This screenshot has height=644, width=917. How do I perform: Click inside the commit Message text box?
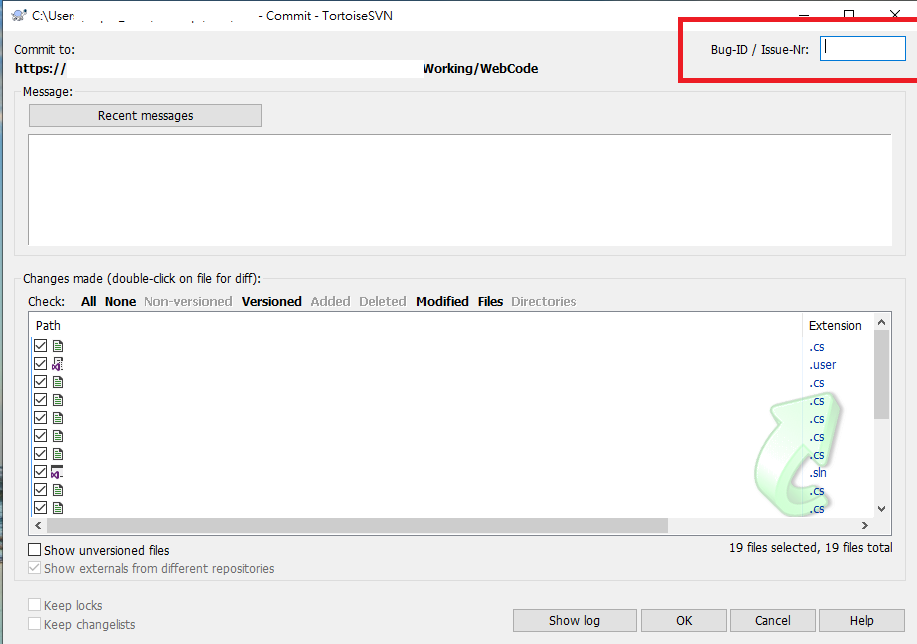click(460, 190)
